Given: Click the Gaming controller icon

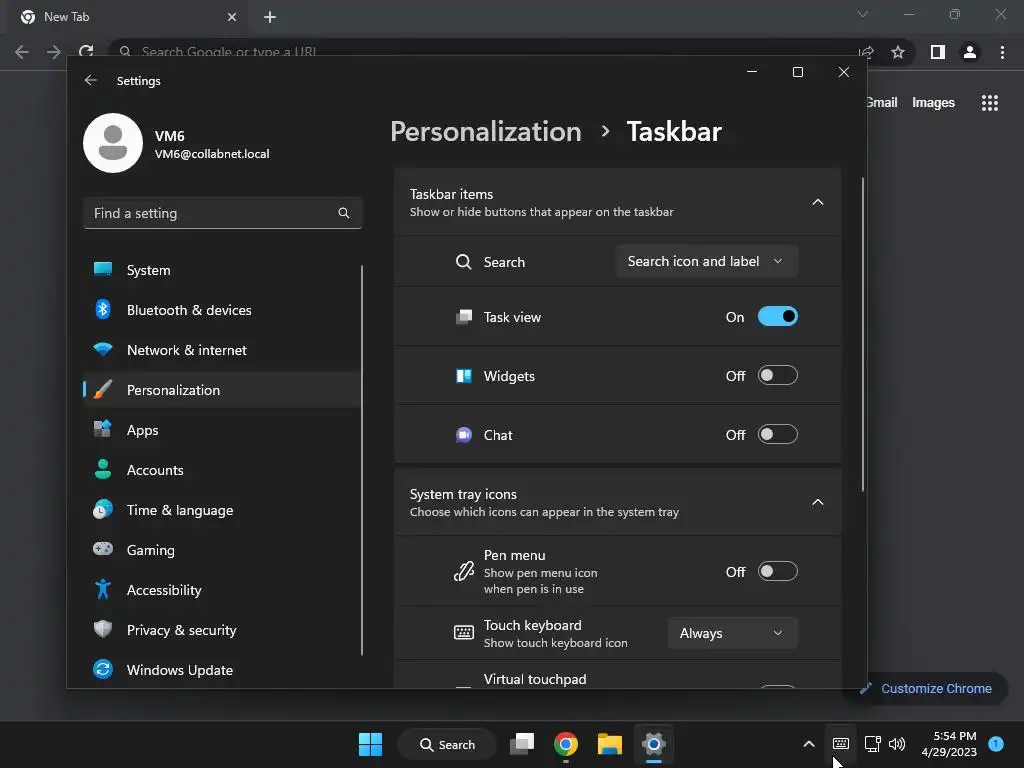Looking at the screenshot, I should coord(103,549).
